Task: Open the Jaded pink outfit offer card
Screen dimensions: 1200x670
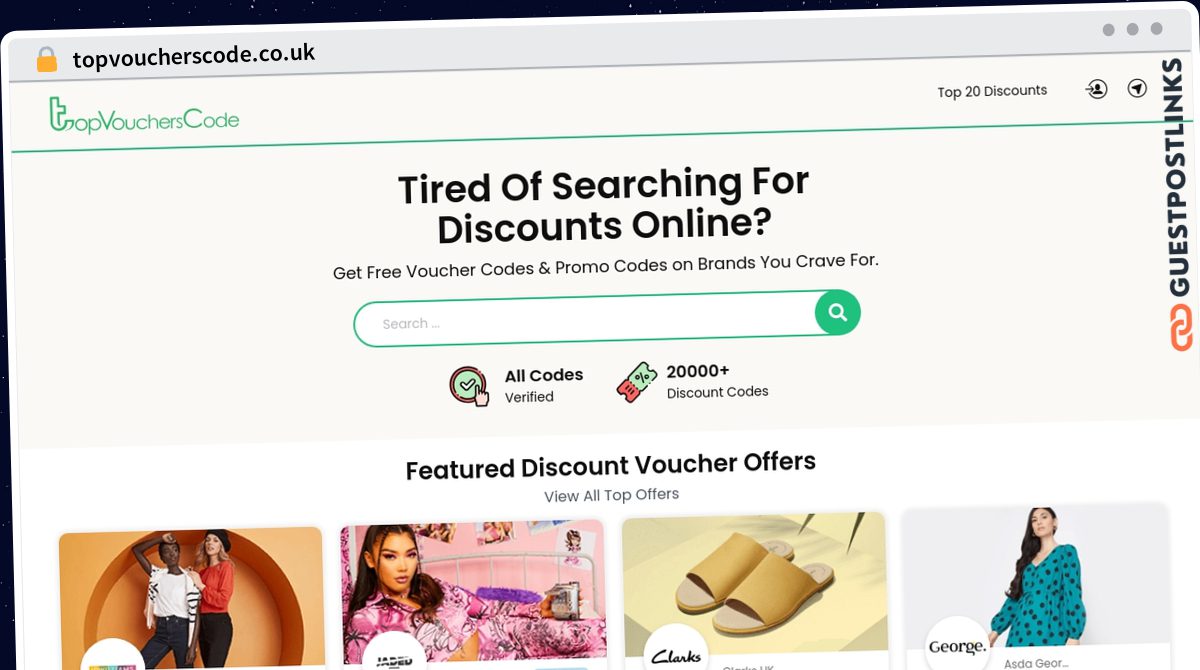Action: pos(473,595)
